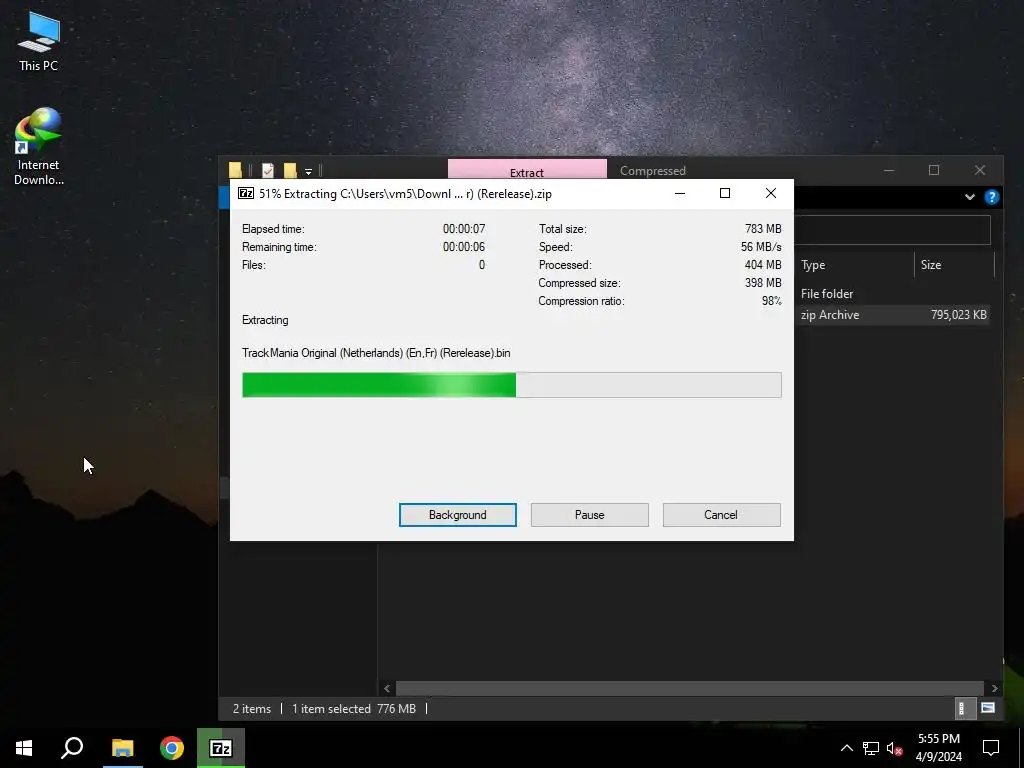Switch to the Compressed ribbon tab
This screenshot has height=768, width=1024.
click(652, 170)
